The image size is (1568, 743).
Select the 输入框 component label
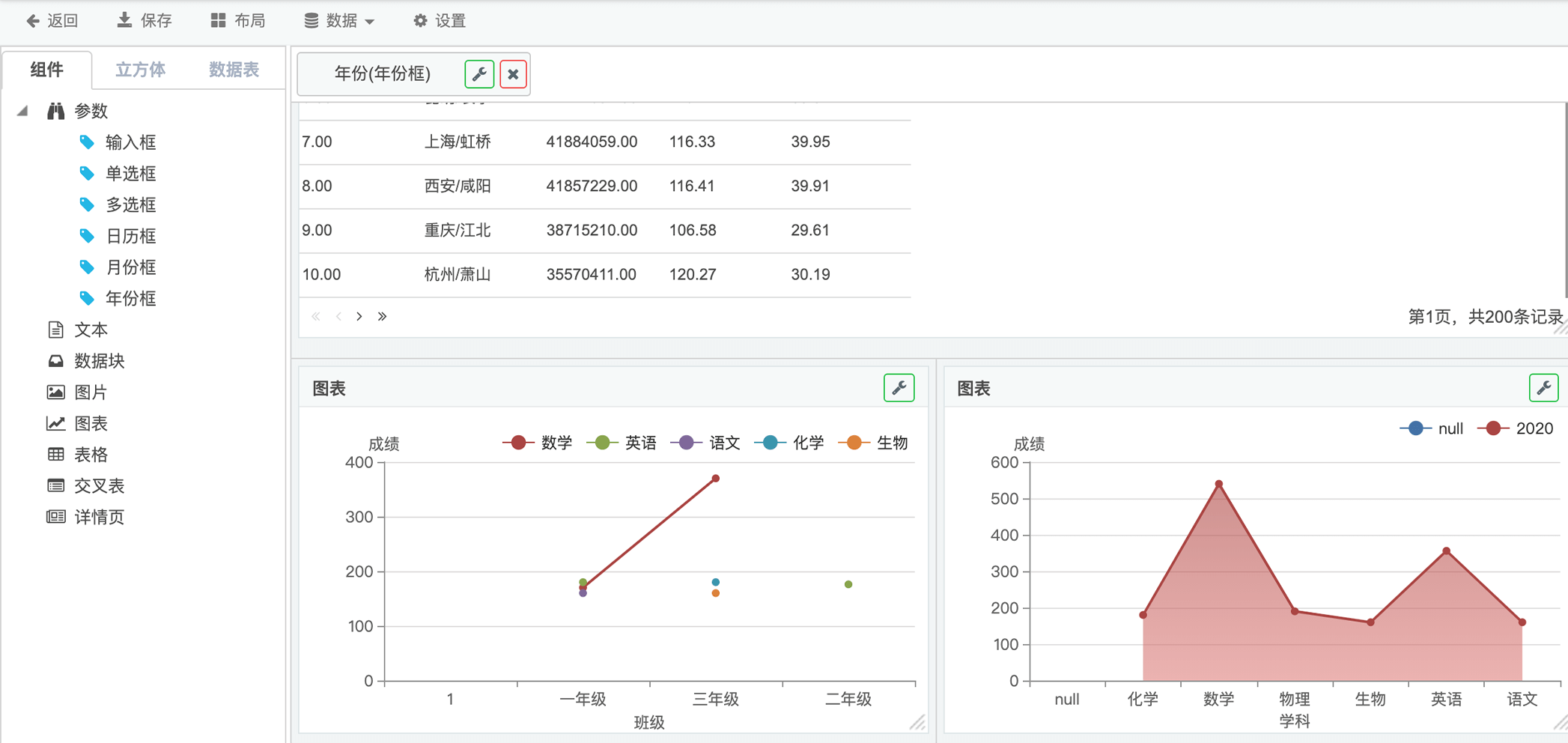click(x=131, y=142)
